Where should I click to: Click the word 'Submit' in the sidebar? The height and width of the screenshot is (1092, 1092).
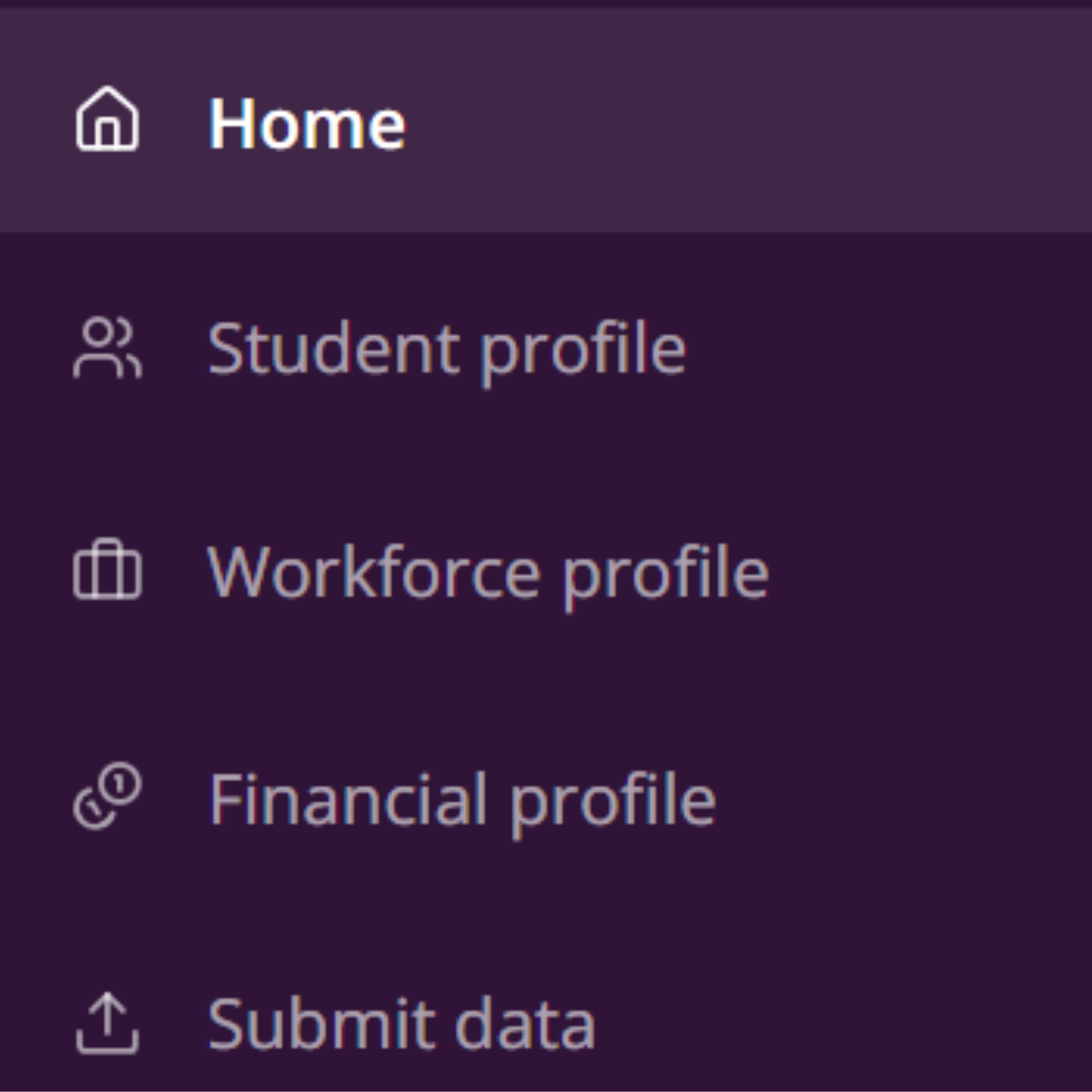click(x=322, y=1024)
